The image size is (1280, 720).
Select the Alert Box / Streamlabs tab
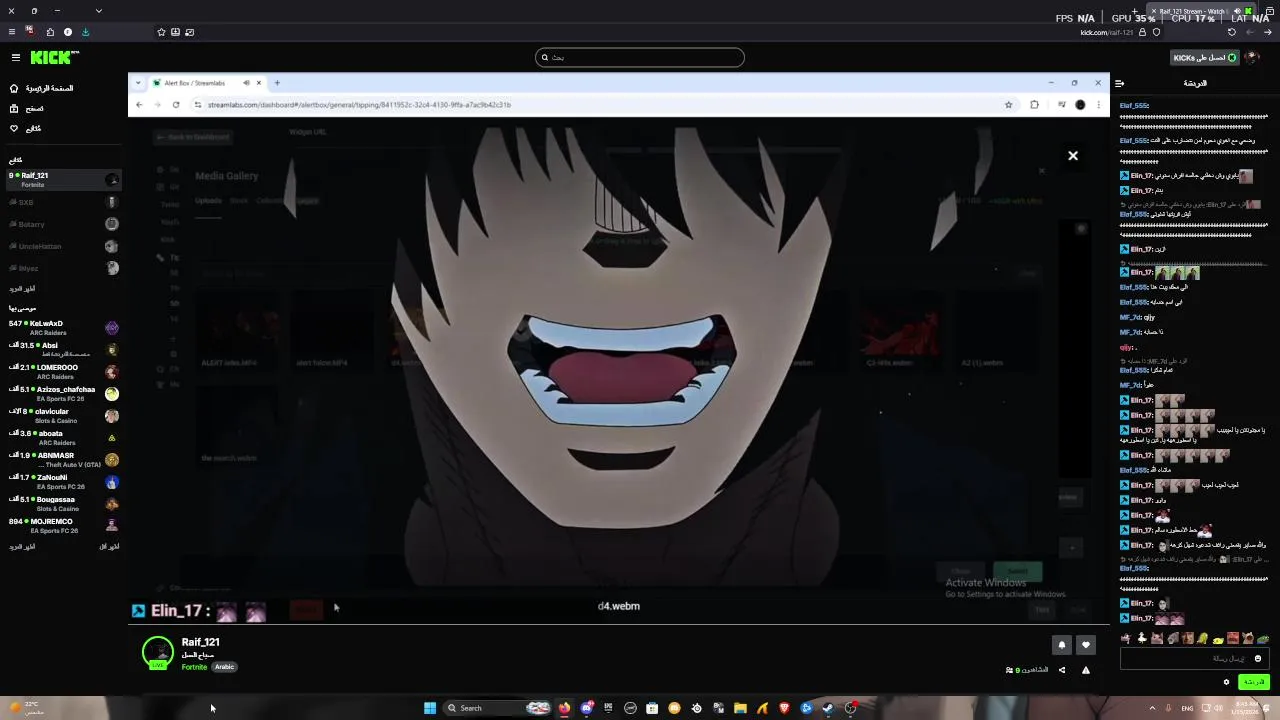tap(207, 83)
